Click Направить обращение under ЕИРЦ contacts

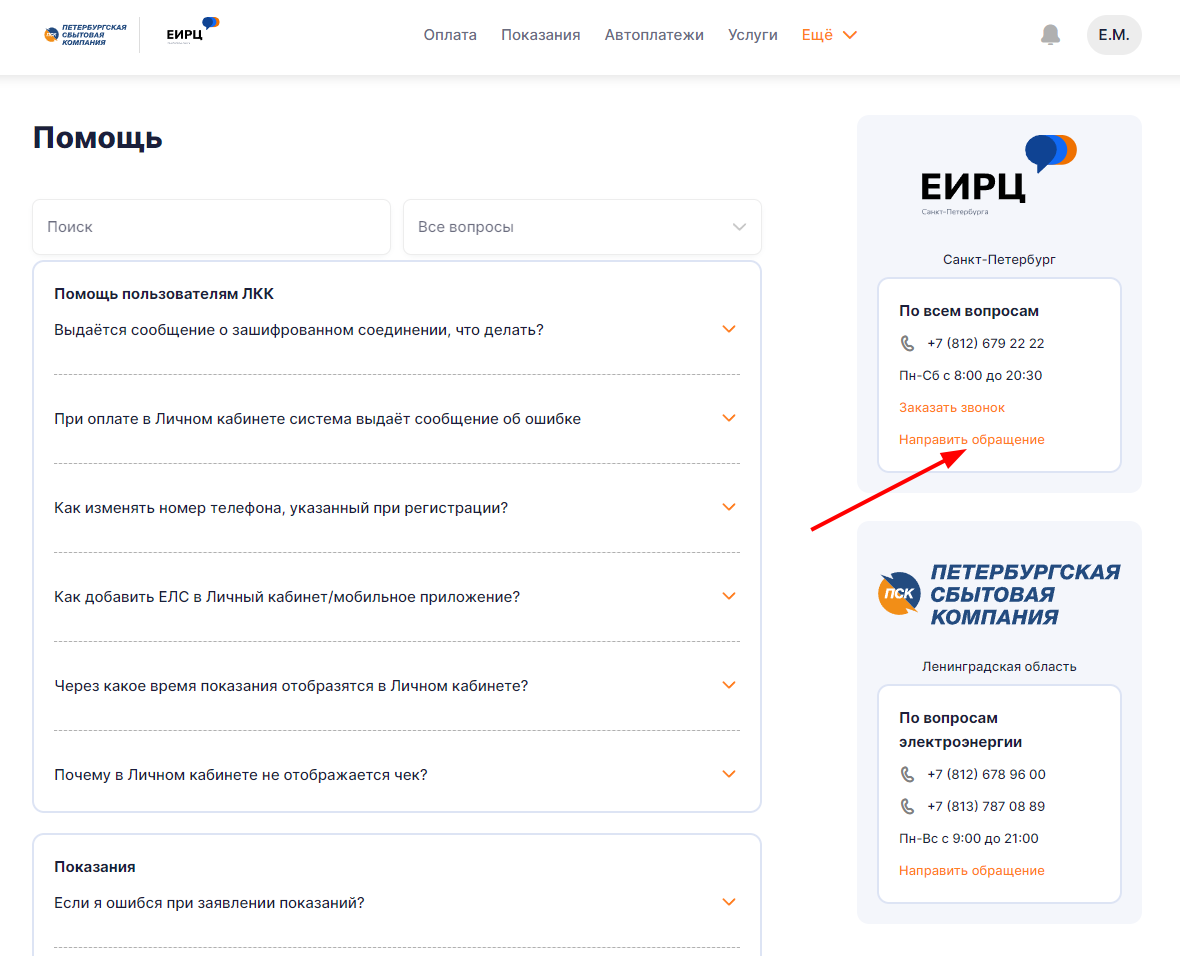click(971, 440)
